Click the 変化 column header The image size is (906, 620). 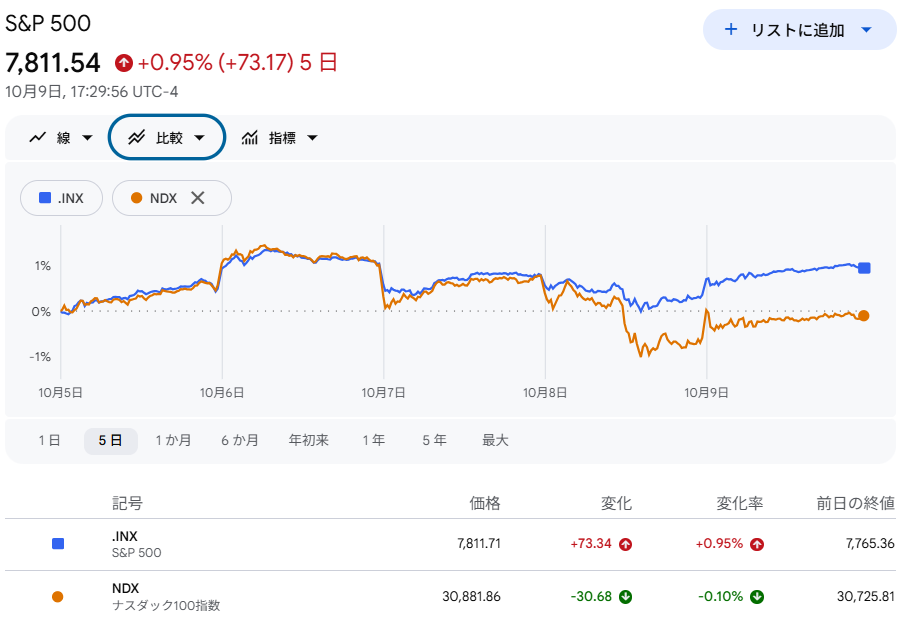pyautogui.click(x=617, y=503)
